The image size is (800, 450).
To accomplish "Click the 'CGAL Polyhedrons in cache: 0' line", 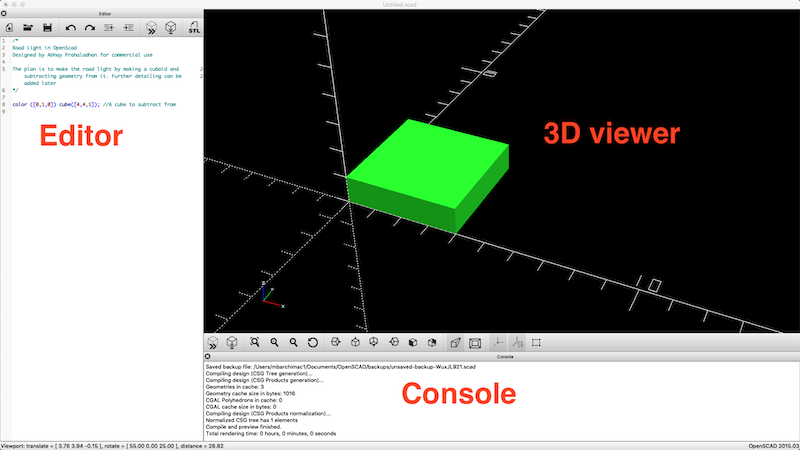I will click(x=244, y=400).
